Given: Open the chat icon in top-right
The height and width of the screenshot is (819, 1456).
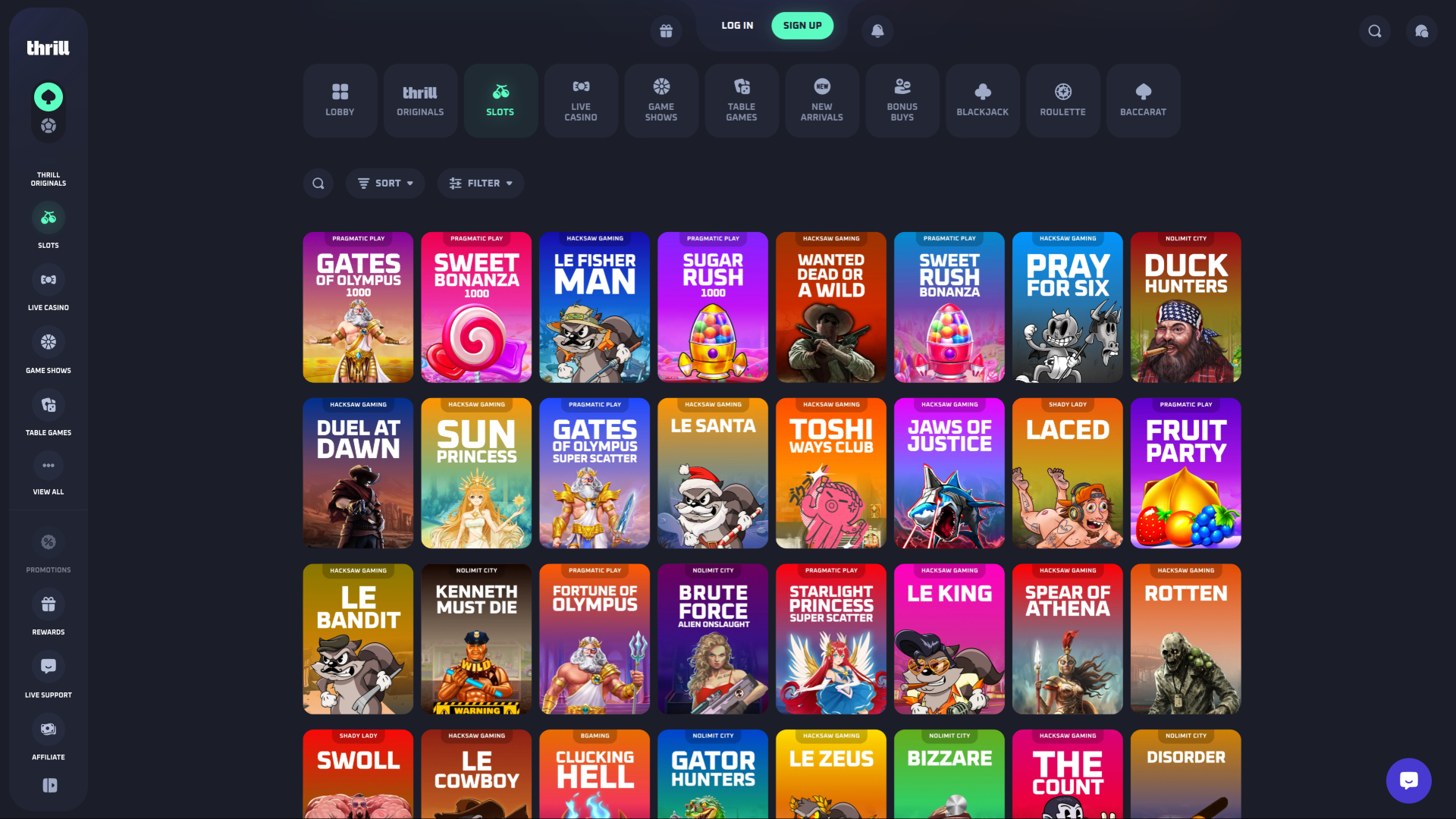Looking at the screenshot, I should (1421, 31).
